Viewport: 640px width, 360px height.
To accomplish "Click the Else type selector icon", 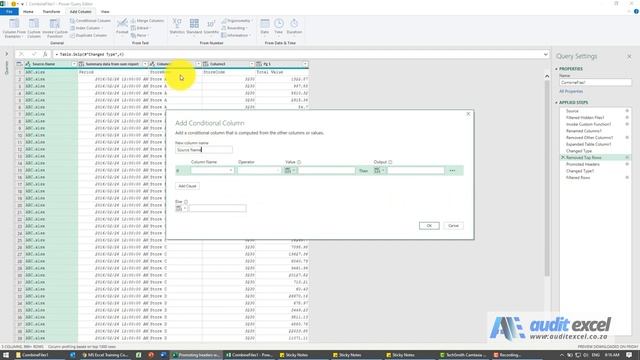I will click(181, 209).
